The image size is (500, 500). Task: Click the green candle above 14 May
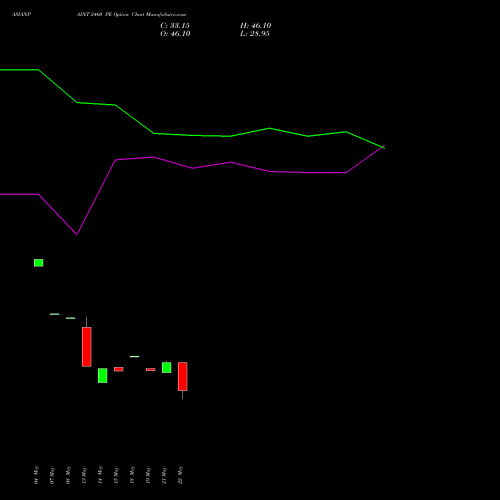click(103, 375)
